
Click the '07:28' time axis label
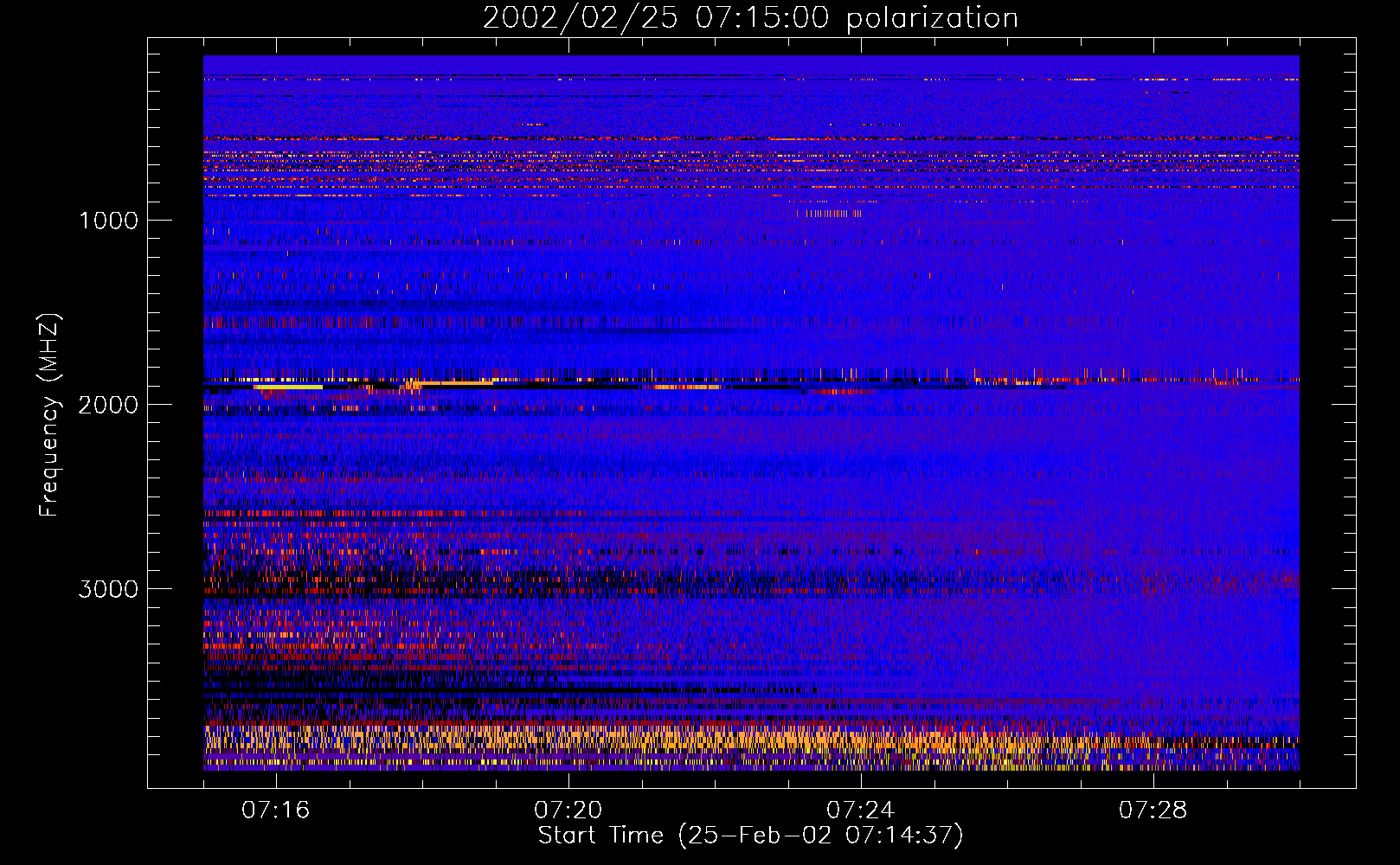click(x=1153, y=810)
